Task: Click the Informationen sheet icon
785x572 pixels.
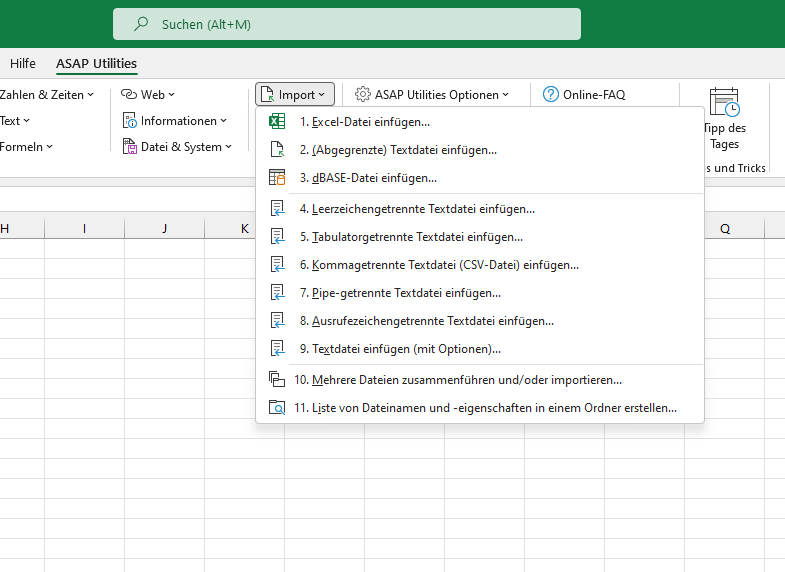Action: point(130,121)
